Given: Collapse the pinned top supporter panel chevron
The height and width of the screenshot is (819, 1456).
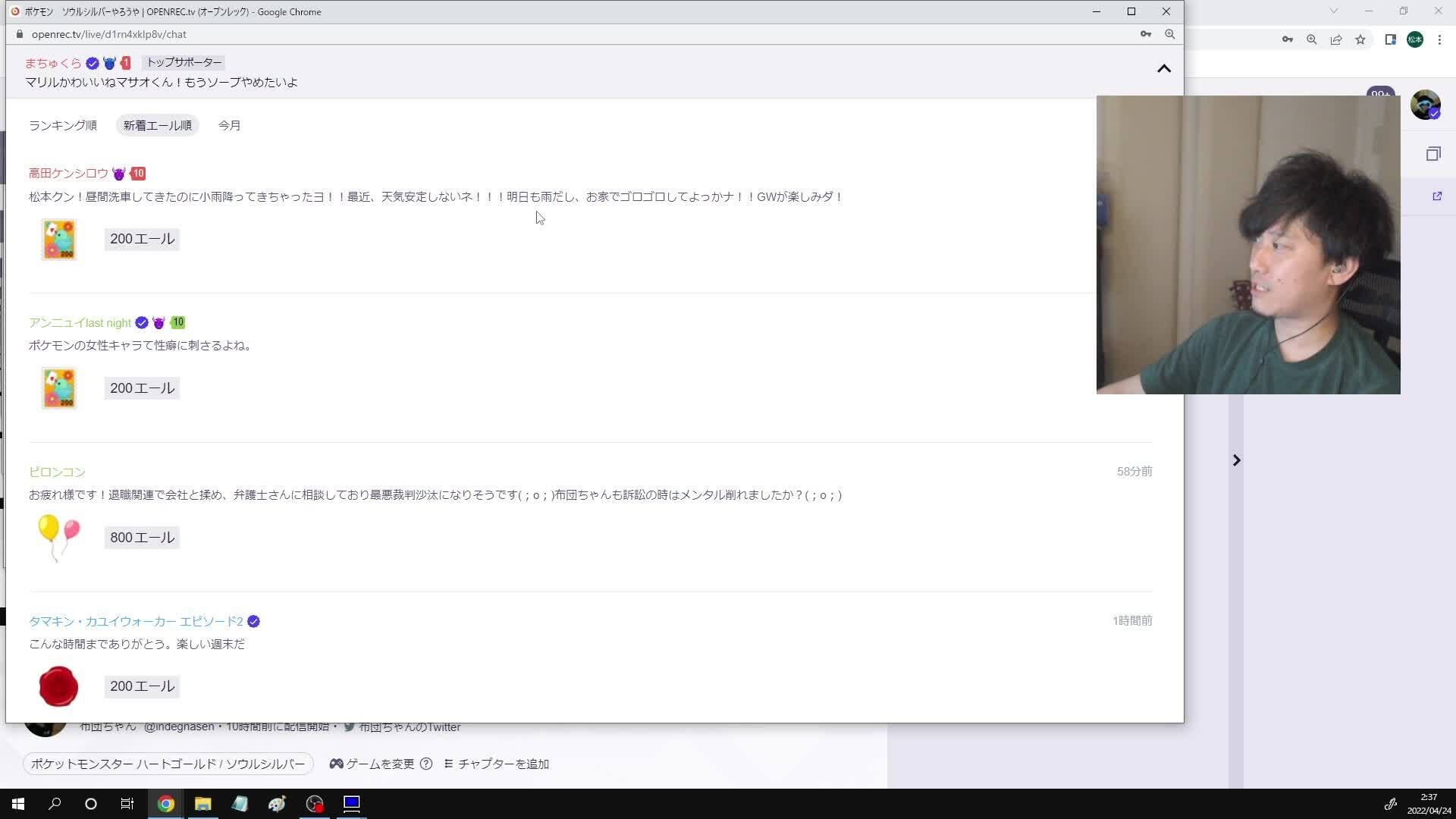Looking at the screenshot, I should [1164, 68].
